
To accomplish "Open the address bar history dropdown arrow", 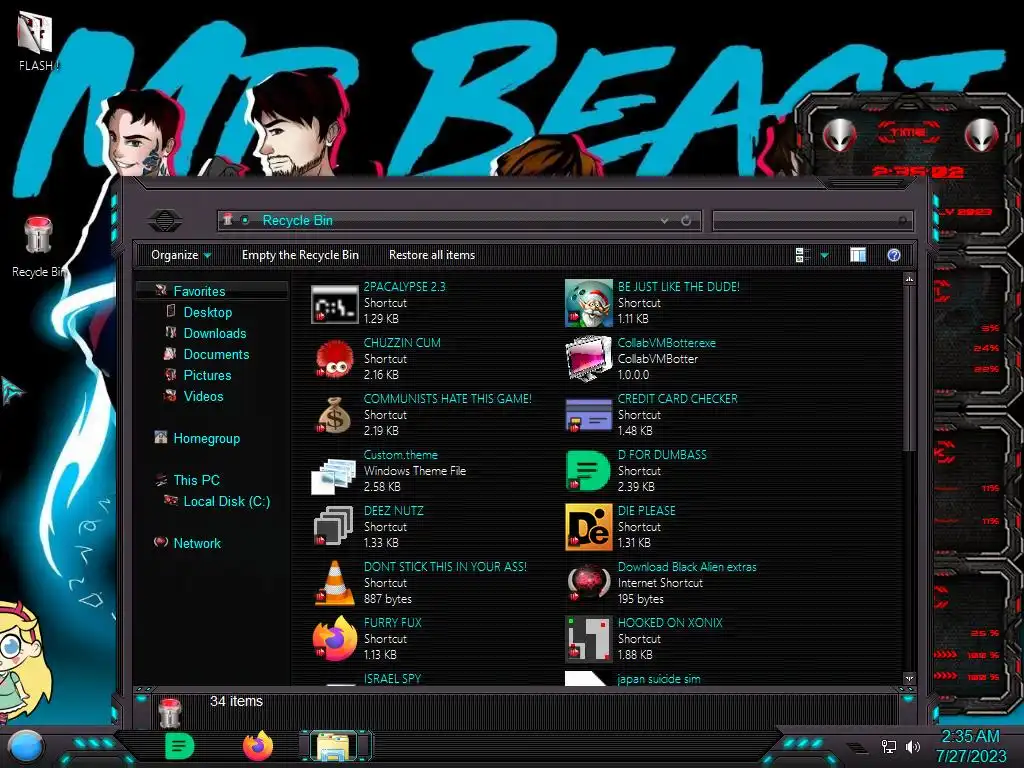I will click(x=664, y=221).
